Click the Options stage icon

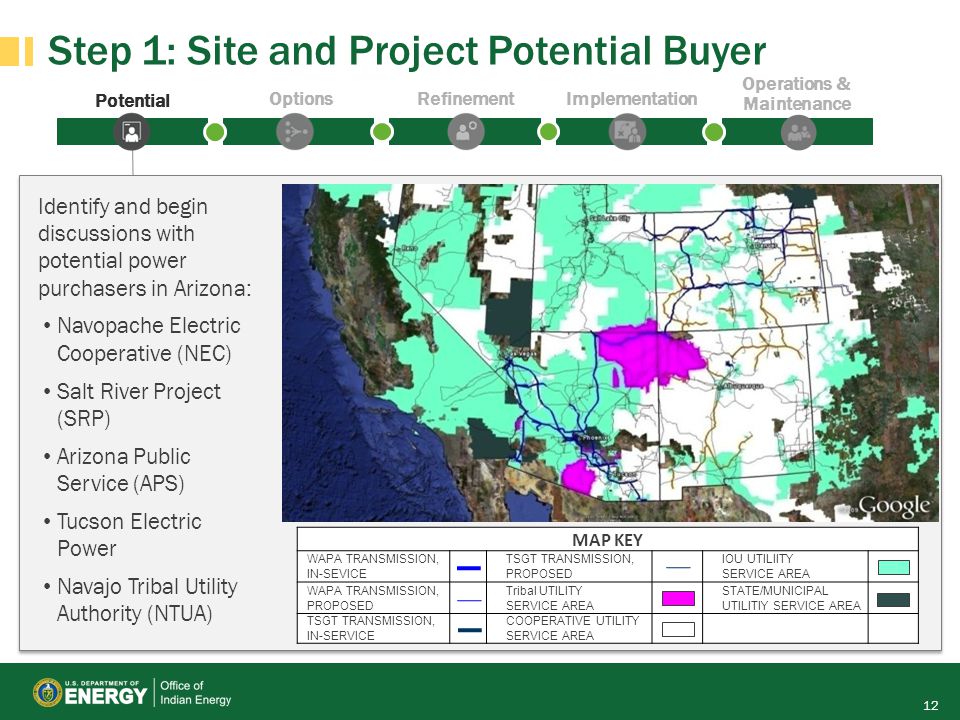pos(295,132)
